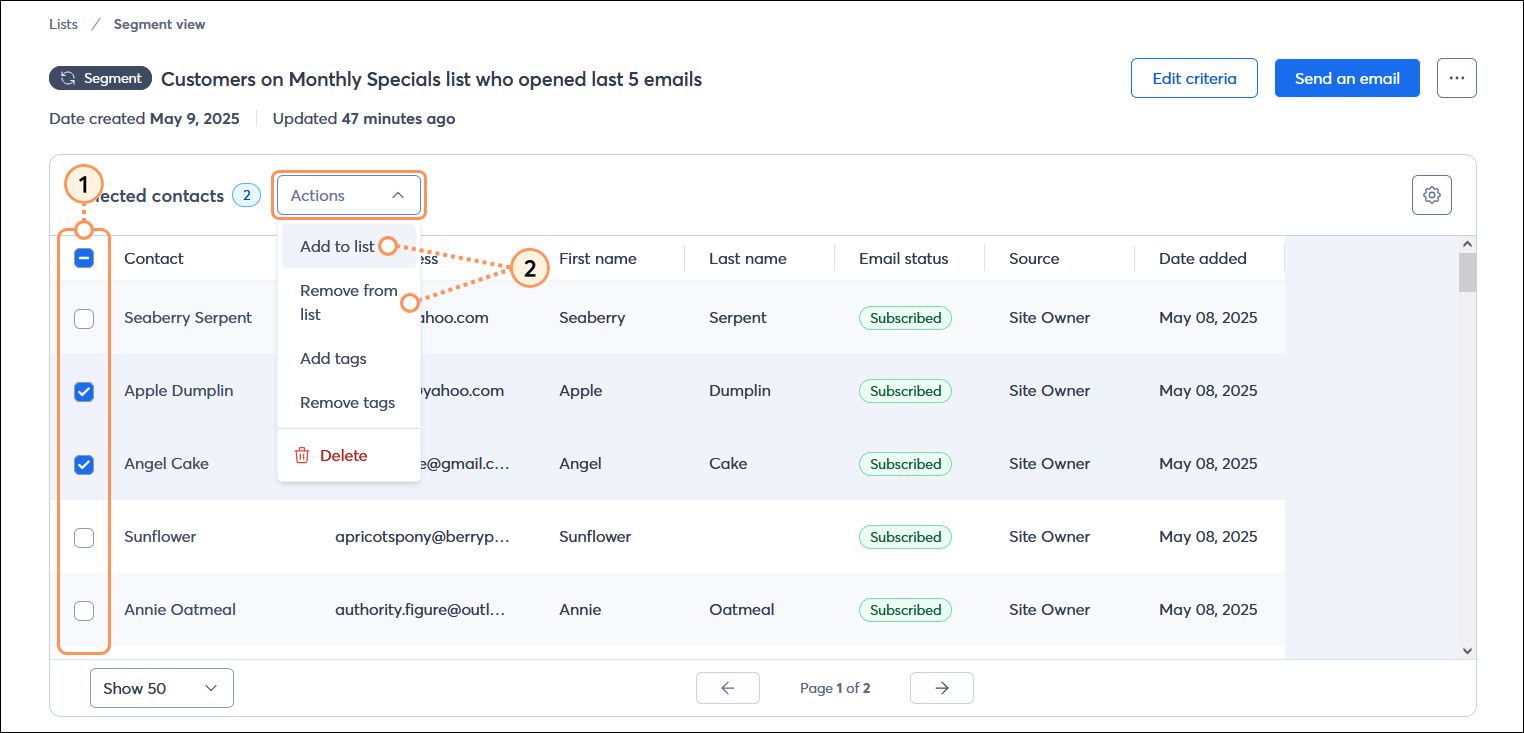
Task: Select Add tags in the Actions menu
Action: 349,358
